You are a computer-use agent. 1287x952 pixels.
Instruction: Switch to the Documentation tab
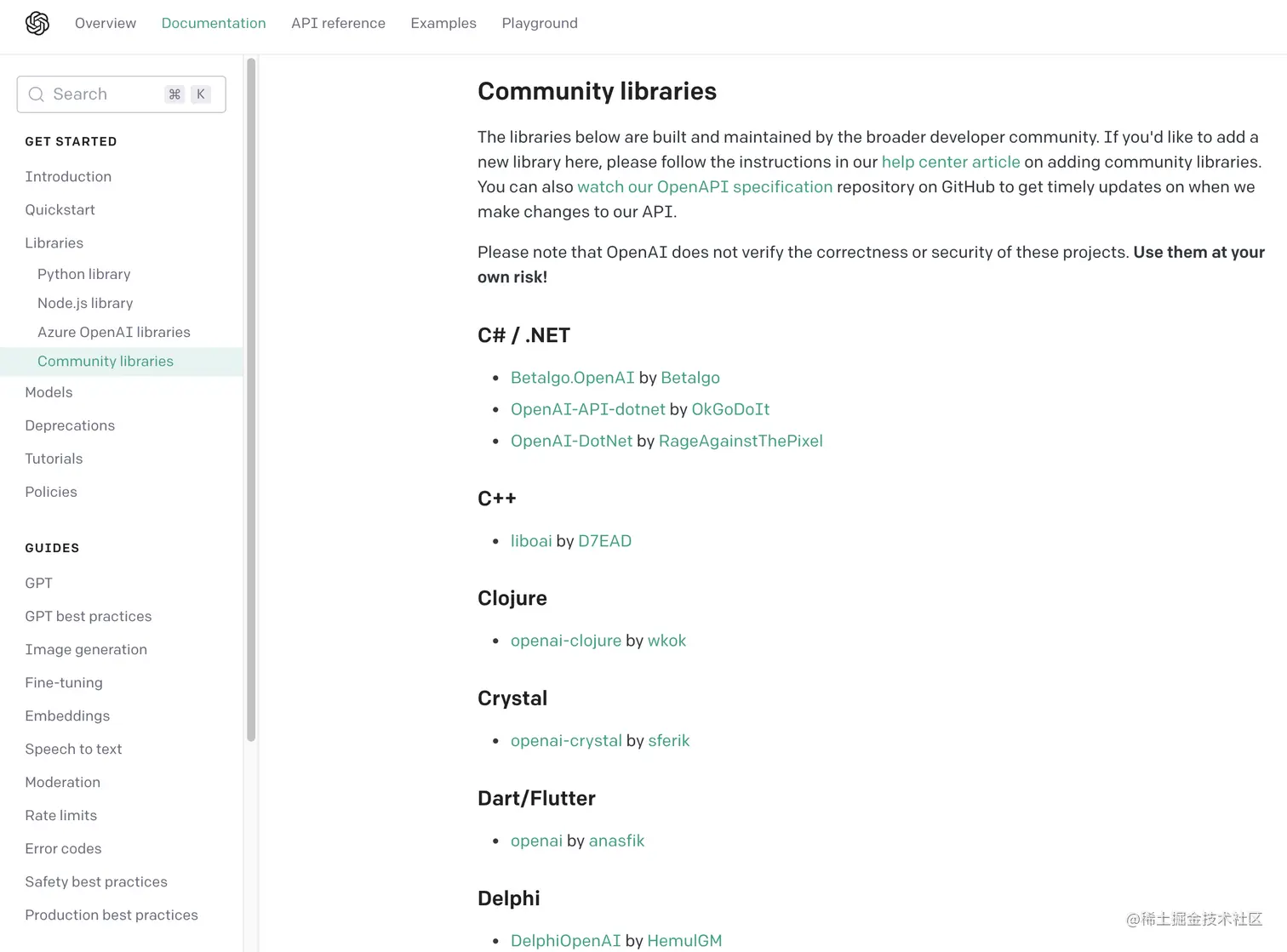[214, 23]
